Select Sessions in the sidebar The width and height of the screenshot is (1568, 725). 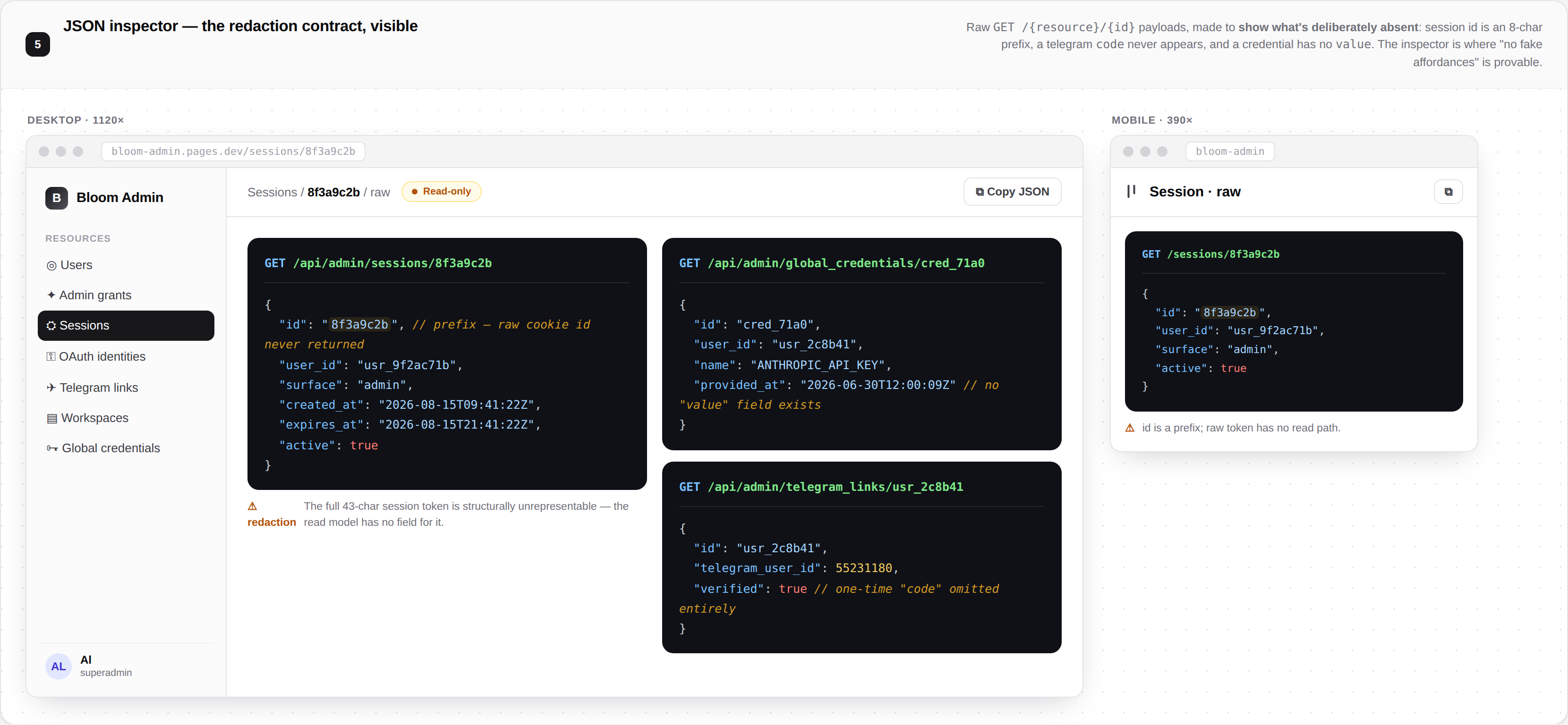coord(126,325)
